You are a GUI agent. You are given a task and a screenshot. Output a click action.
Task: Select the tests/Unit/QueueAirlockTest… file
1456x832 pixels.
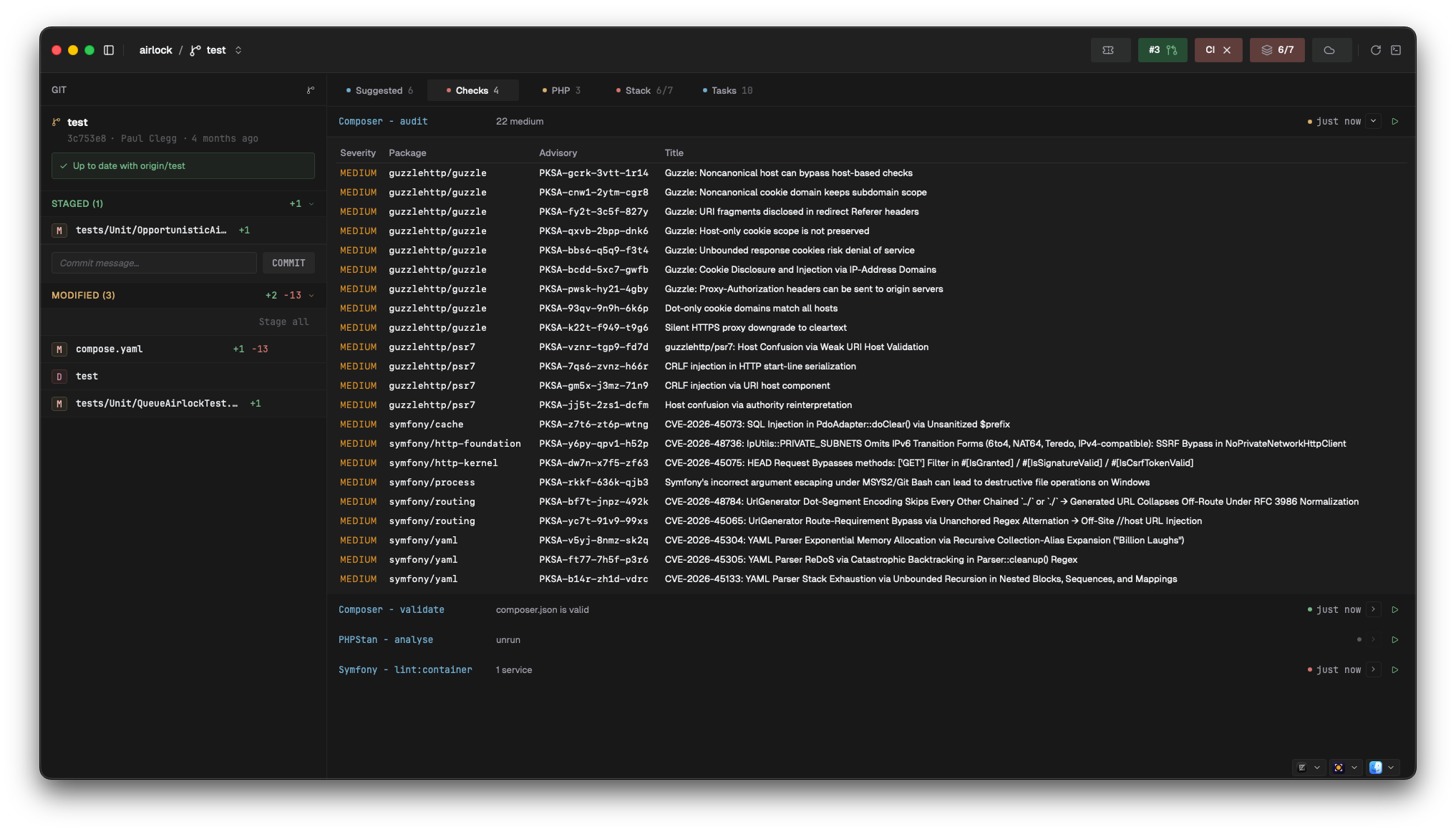(183, 404)
